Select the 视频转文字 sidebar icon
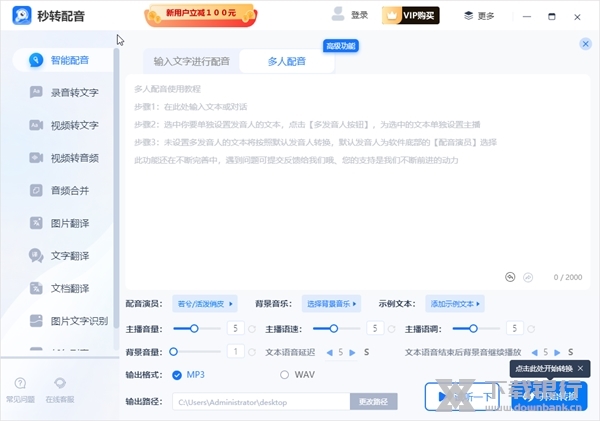Image resolution: width=600 pixels, height=421 pixels. [x=36, y=125]
